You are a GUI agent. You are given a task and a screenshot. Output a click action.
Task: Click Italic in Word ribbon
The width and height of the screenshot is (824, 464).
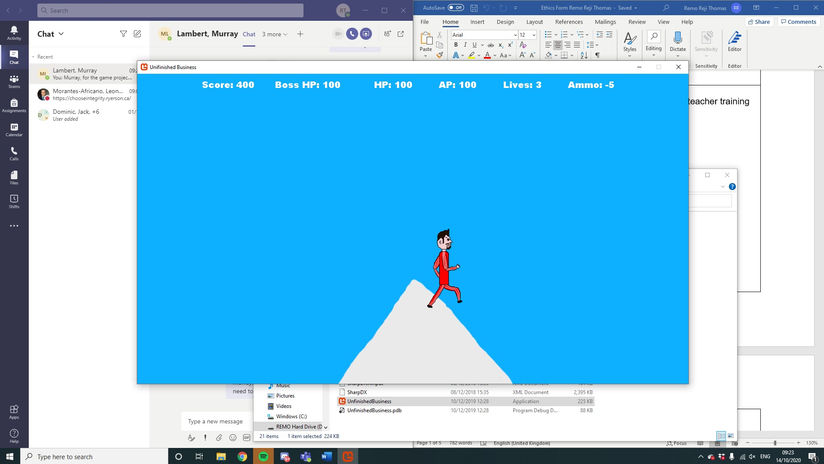[x=465, y=45]
